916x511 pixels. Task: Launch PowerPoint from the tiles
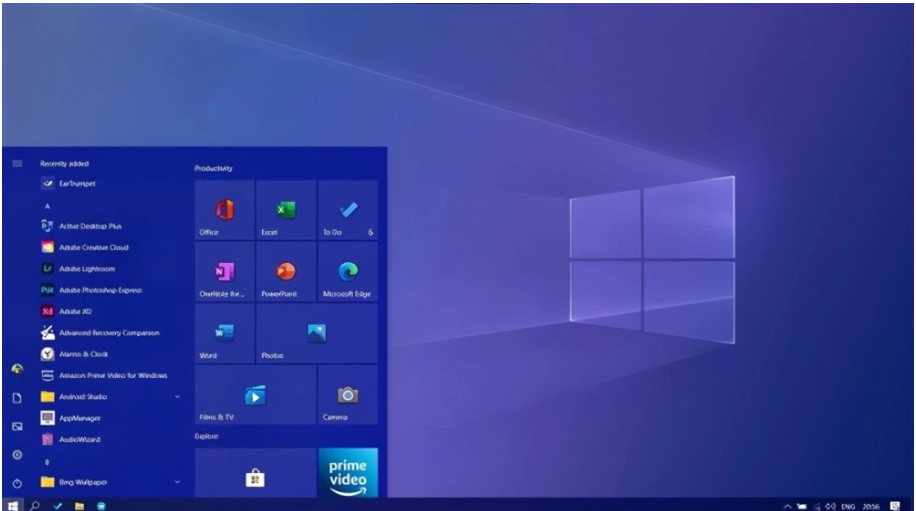[286, 272]
